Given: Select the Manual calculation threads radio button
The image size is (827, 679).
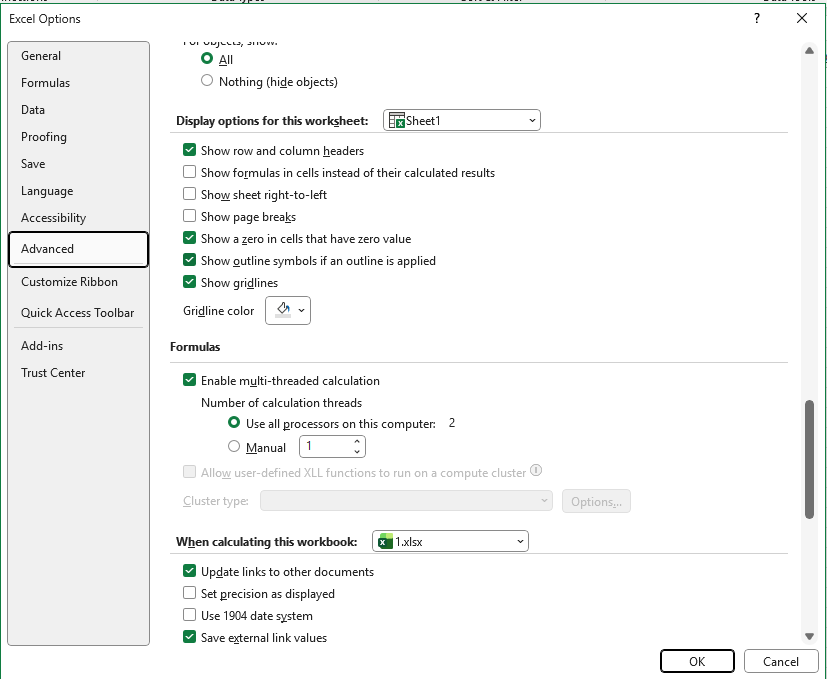Looking at the screenshot, I should pos(233,447).
